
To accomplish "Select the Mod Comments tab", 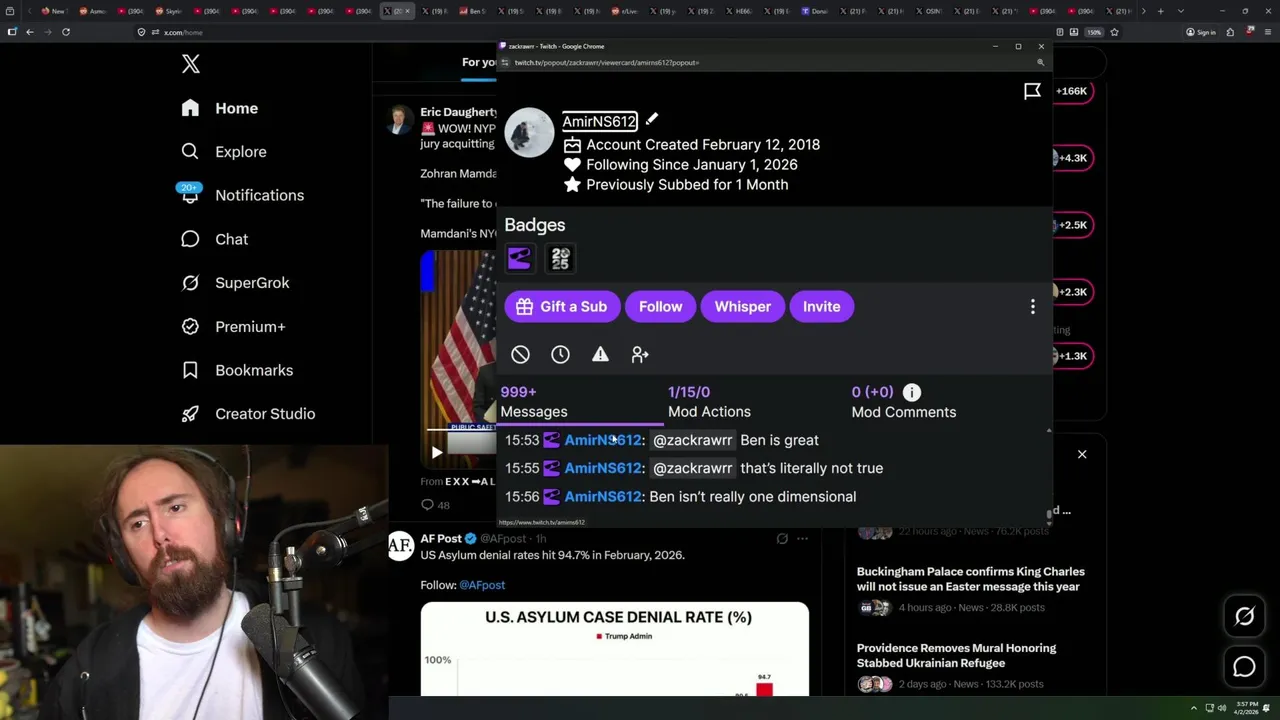I will 903,402.
